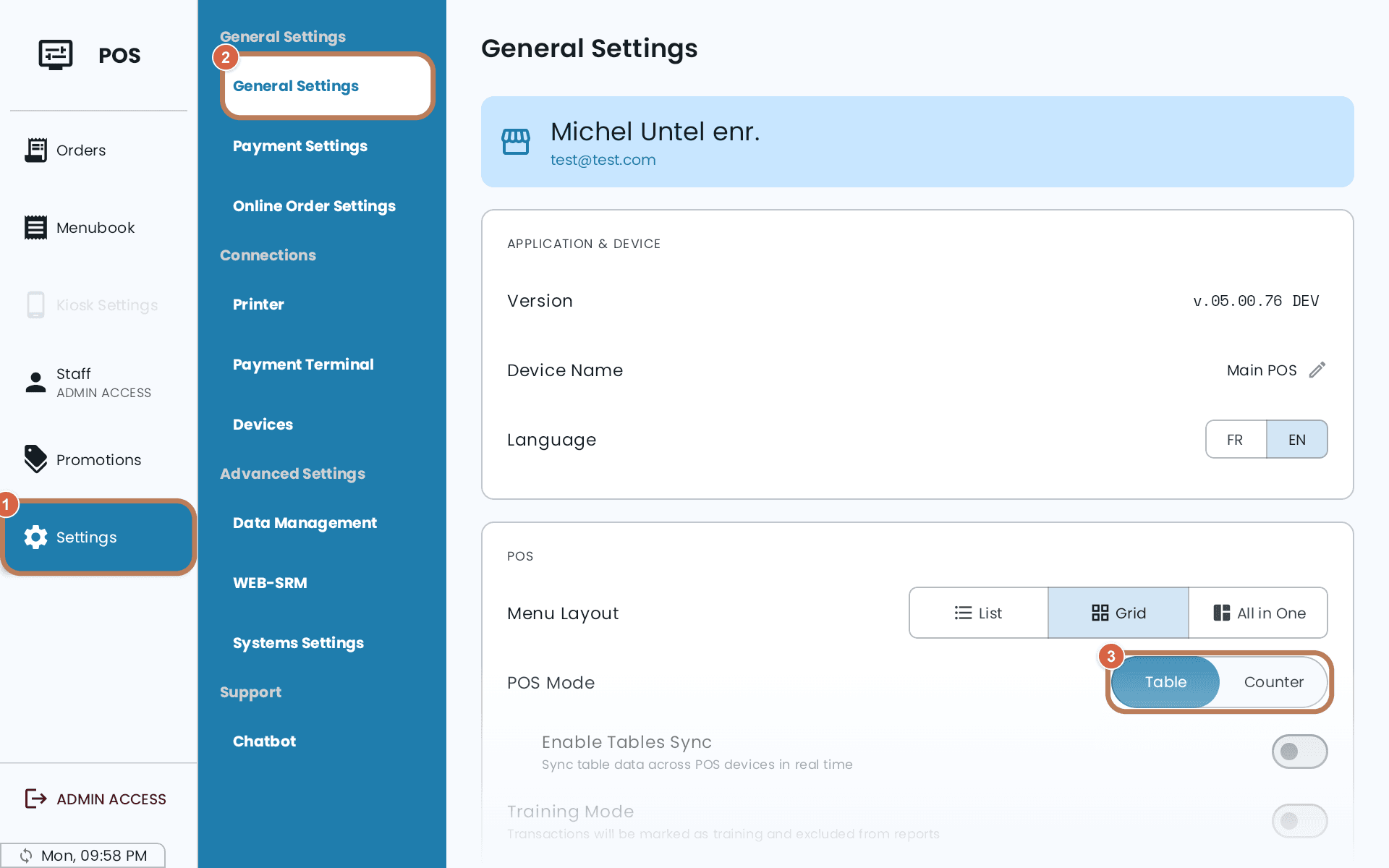This screenshot has width=1389, height=868.
Task: Open Systems Settings
Action: (298, 642)
